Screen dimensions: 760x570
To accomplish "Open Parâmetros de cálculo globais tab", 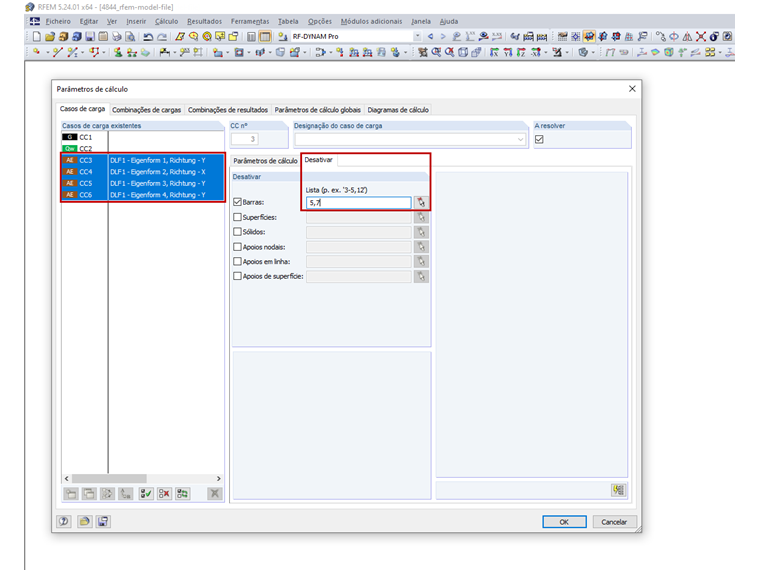I will [317, 110].
